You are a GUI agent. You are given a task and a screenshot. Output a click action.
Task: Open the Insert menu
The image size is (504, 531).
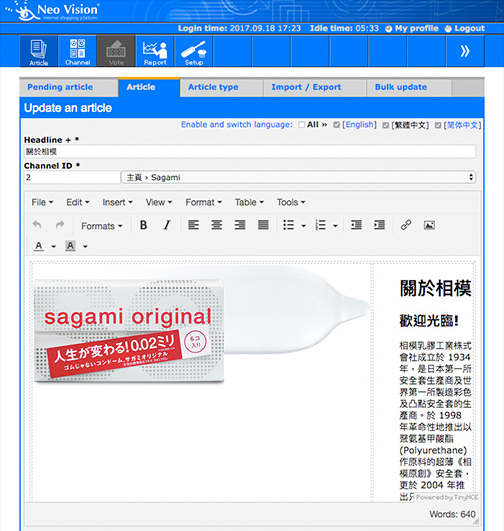coord(118,202)
